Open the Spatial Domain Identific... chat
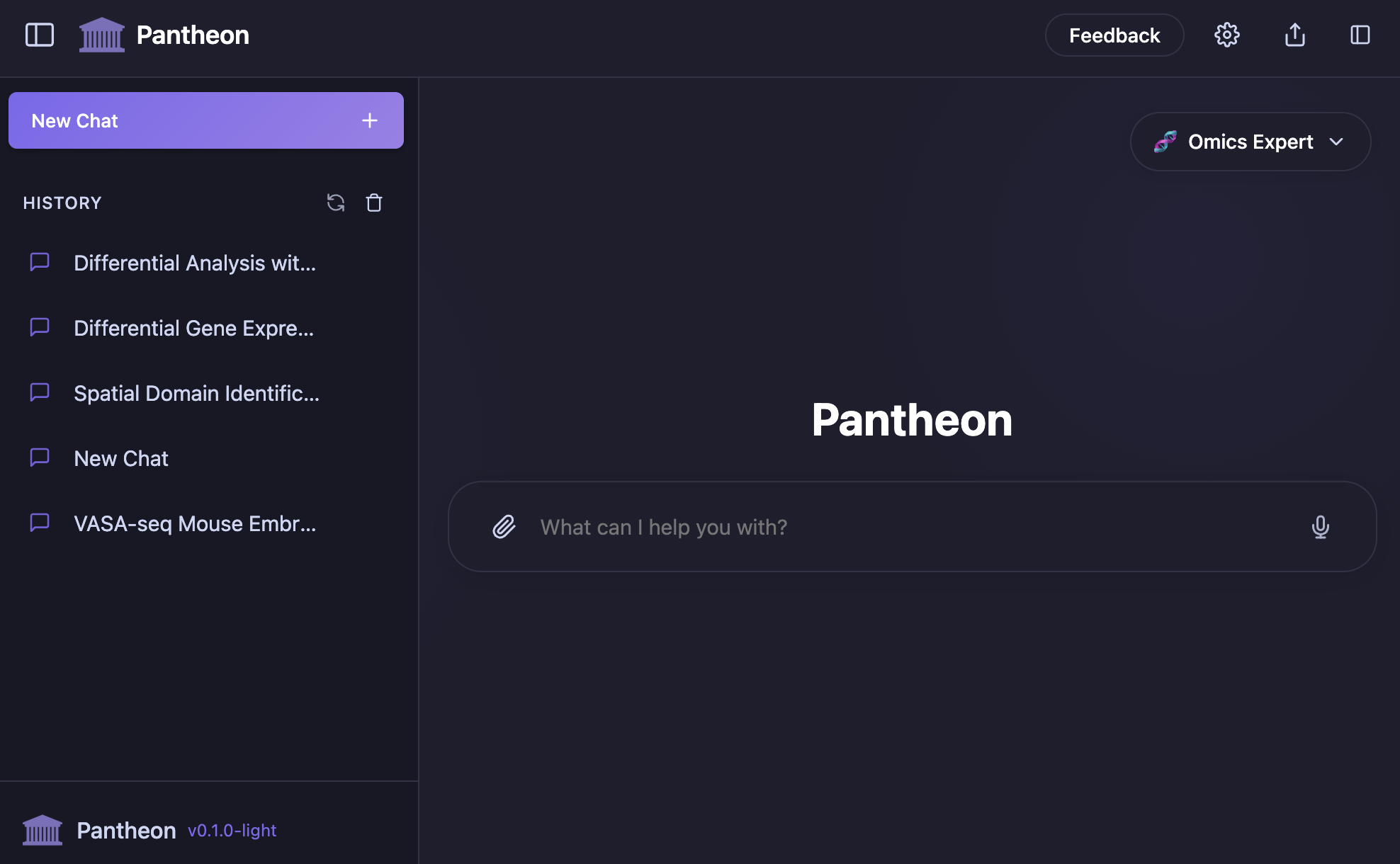 [x=196, y=394]
